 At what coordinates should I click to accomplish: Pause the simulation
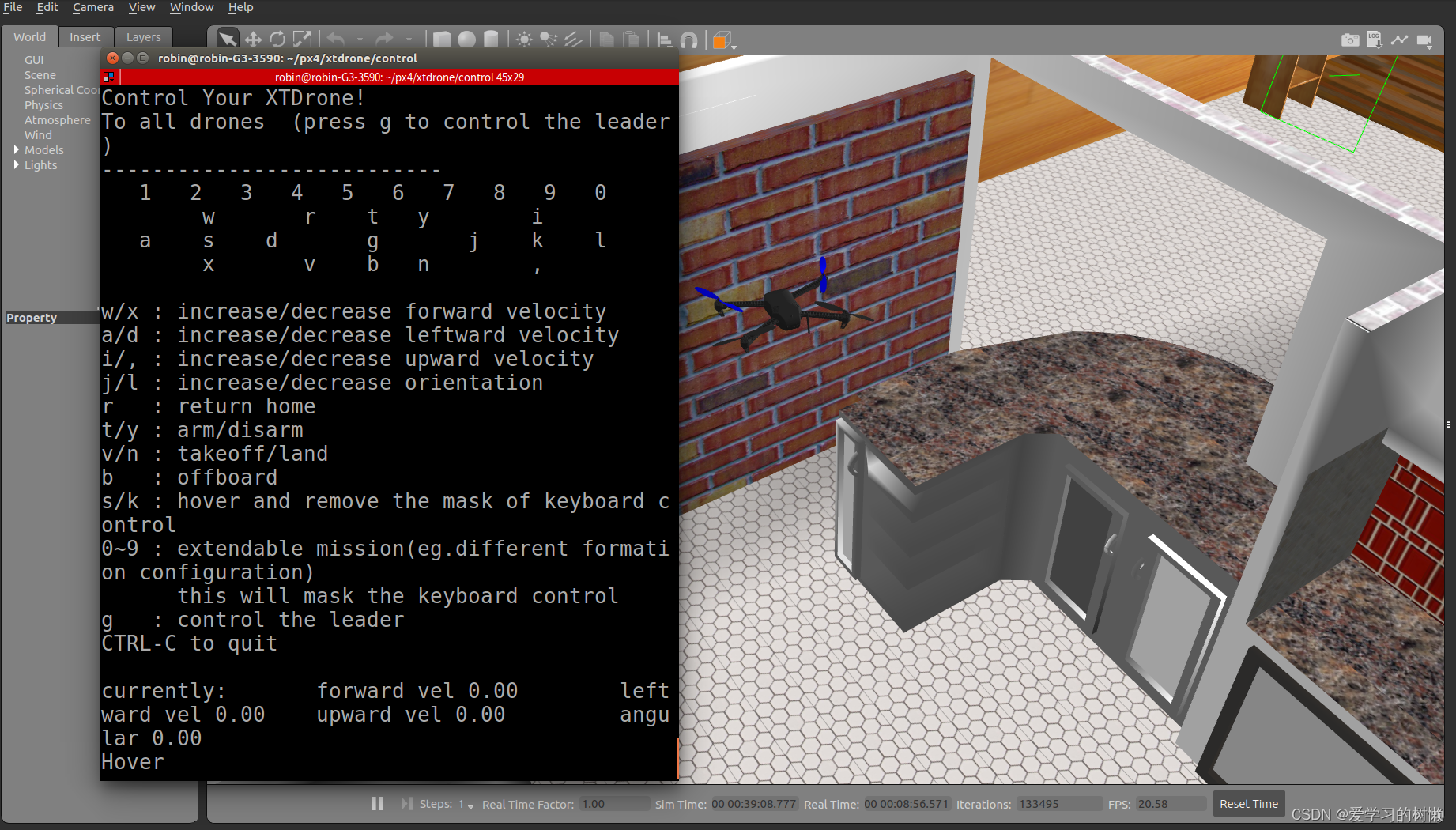pyautogui.click(x=377, y=803)
